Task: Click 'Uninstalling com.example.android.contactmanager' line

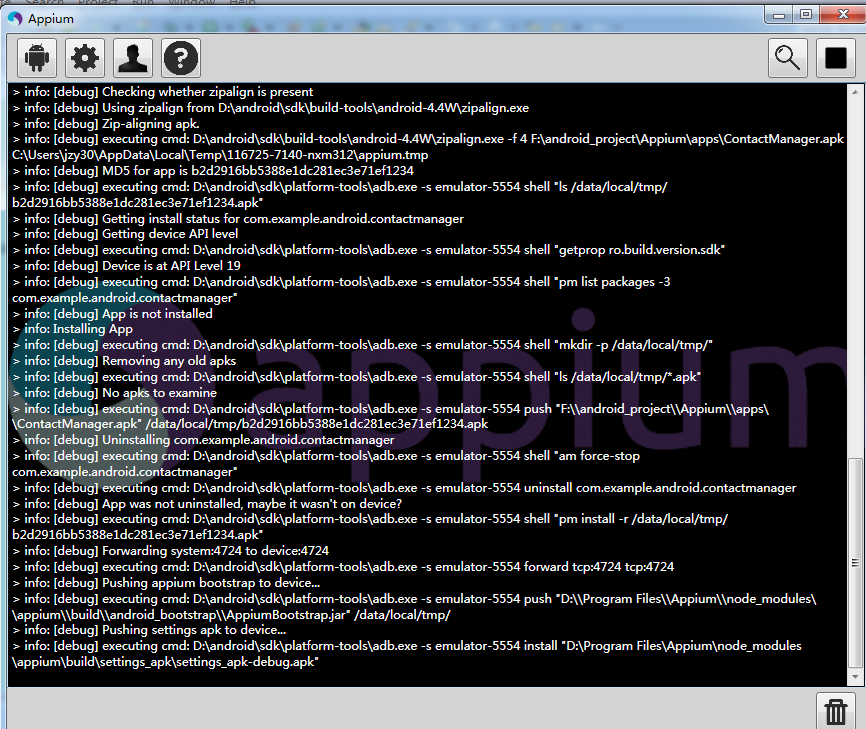Action: (x=204, y=440)
